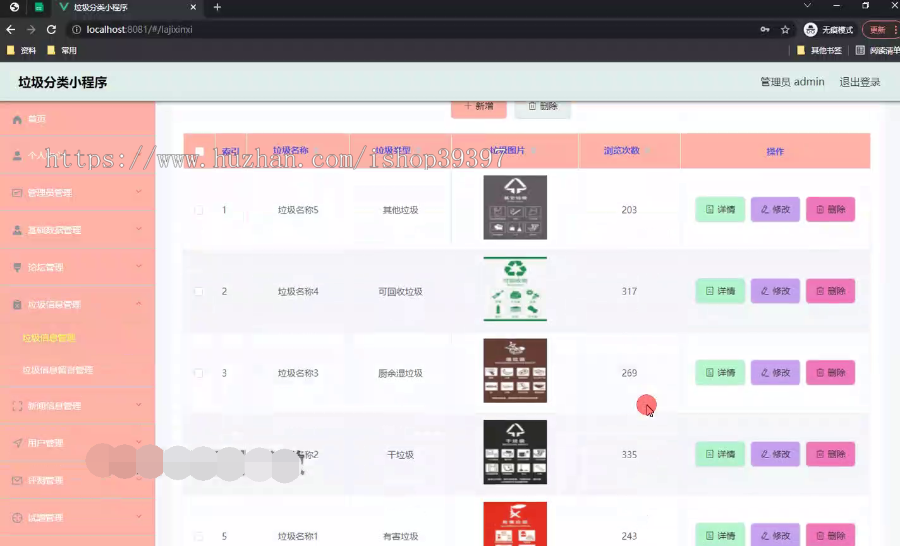Click 删除 for 垃圾名称3
The image size is (900, 546).
pyautogui.click(x=831, y=373)
